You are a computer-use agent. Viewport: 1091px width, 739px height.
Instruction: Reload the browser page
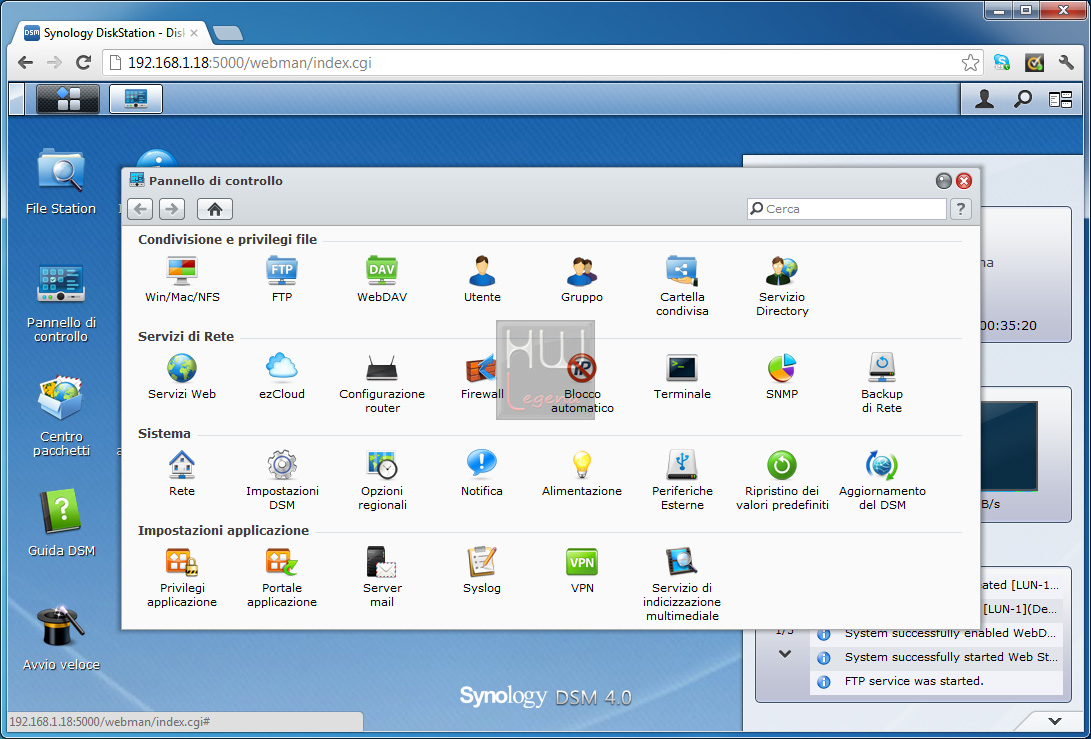(x=83, y=63)
